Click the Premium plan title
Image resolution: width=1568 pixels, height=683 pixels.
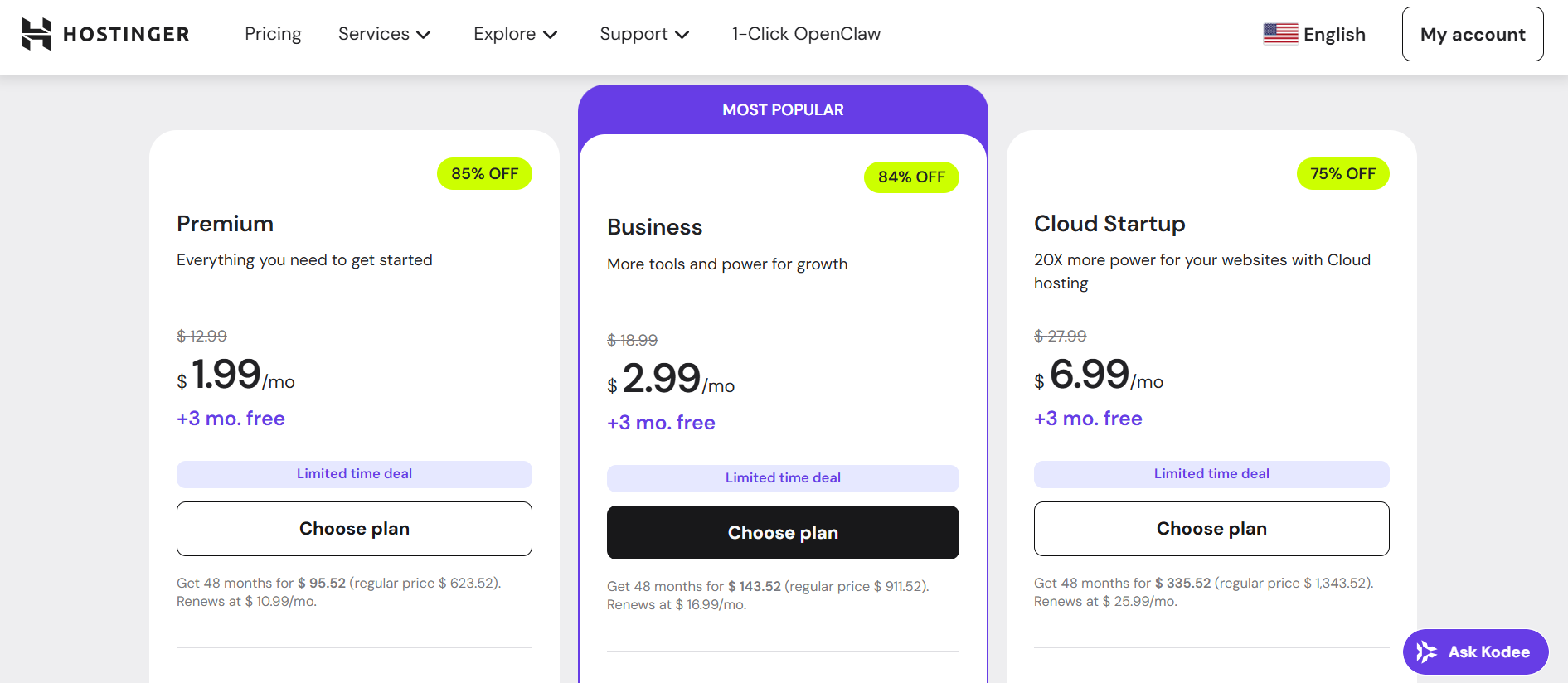coord(225,224)
